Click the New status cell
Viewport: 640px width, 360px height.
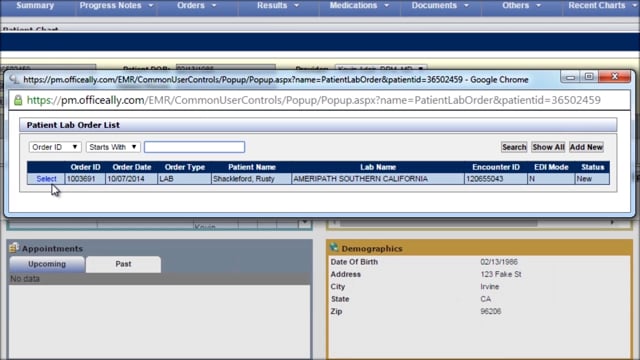pos(592,179)
